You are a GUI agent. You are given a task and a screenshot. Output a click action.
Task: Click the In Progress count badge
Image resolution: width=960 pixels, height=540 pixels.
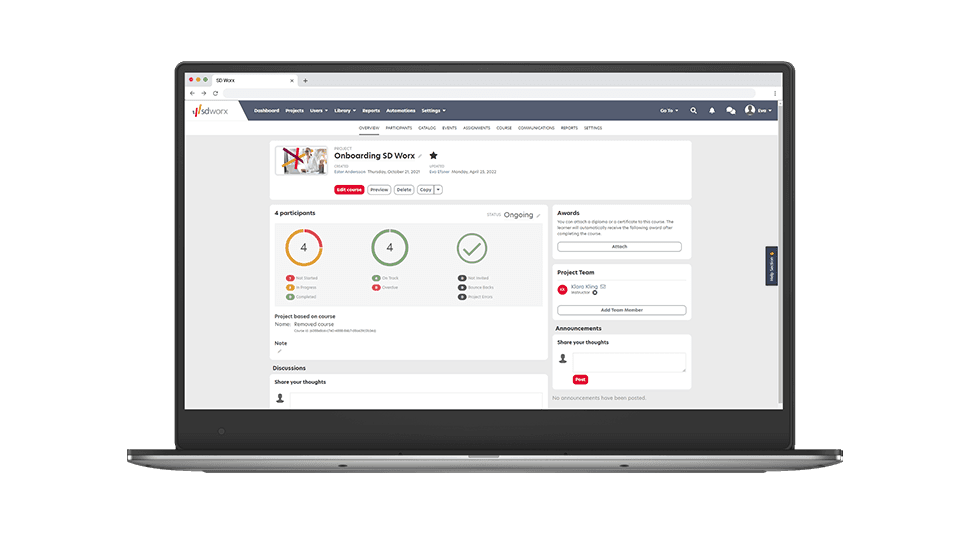tap(290, 287)
